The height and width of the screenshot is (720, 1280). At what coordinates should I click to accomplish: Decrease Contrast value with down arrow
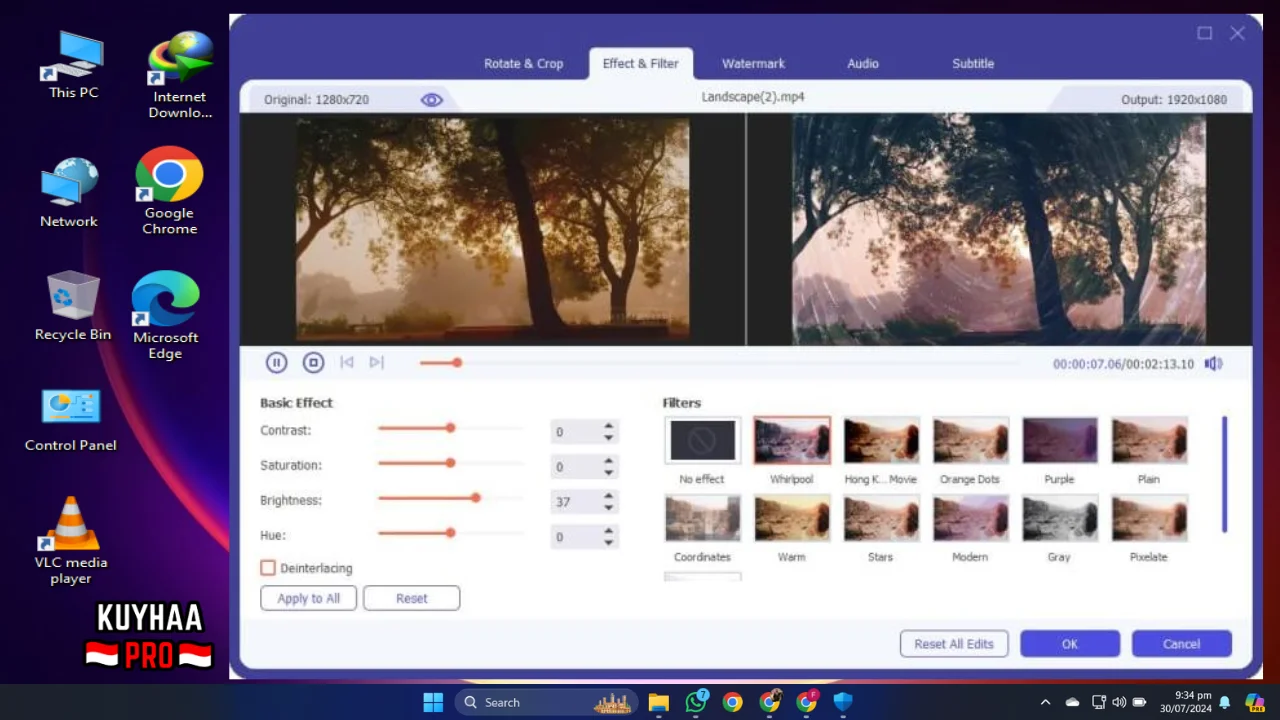point(608,438)
